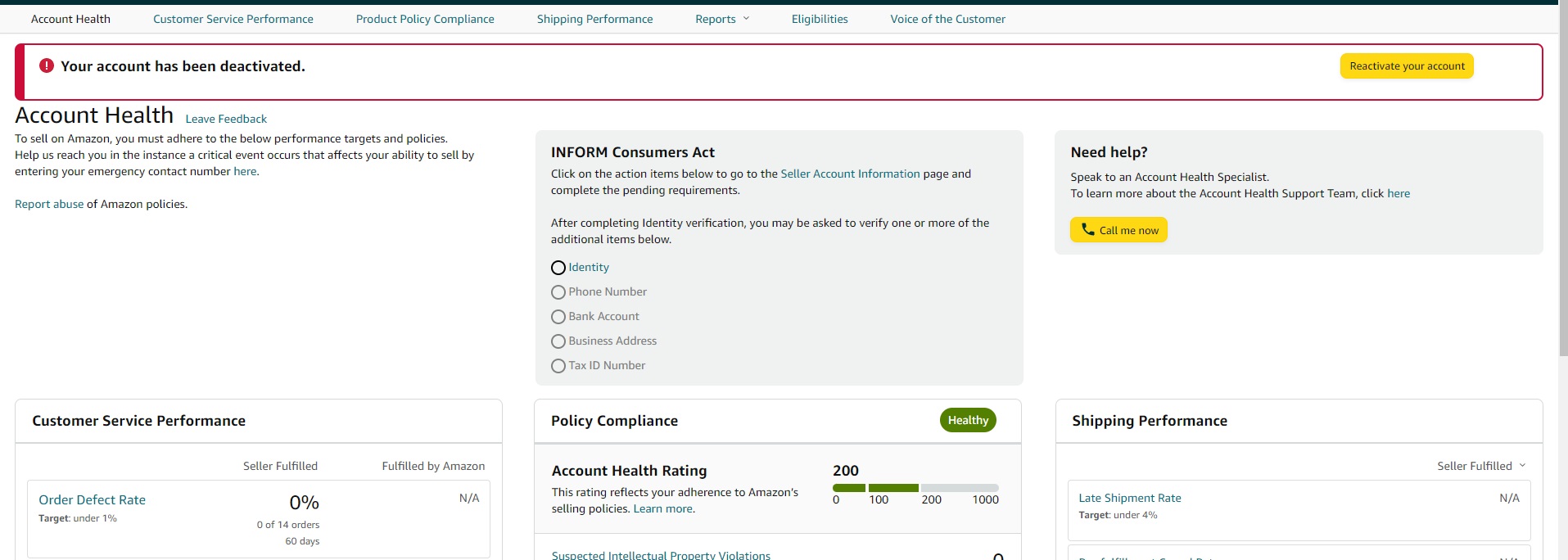Click the 'Seller Fulfilled' column header in Customer Service Performance

[280, 466]
